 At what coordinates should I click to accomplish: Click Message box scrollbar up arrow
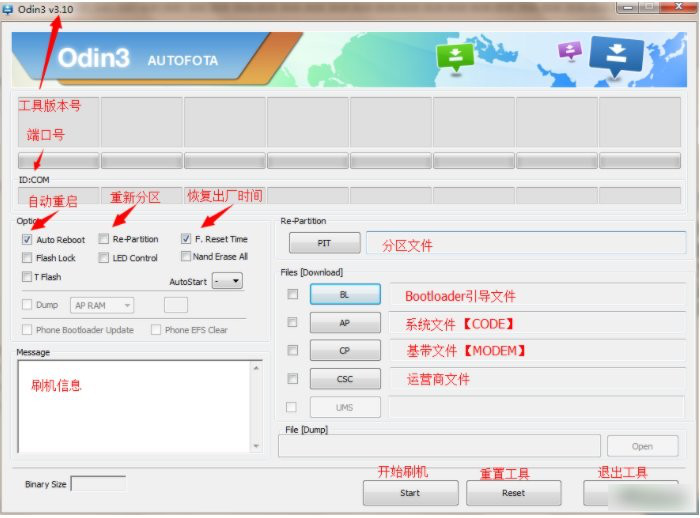(x=256, y=368)
